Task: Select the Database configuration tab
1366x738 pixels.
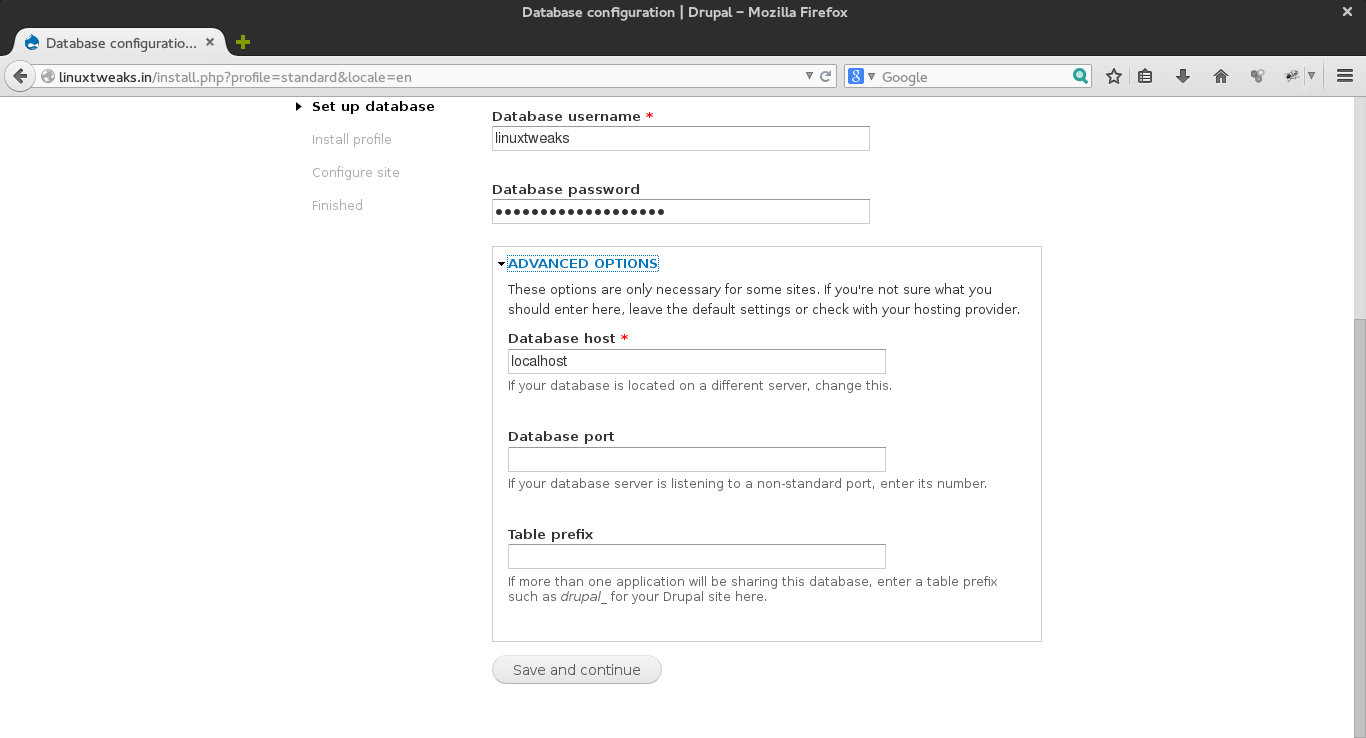Action: [120, 43]
